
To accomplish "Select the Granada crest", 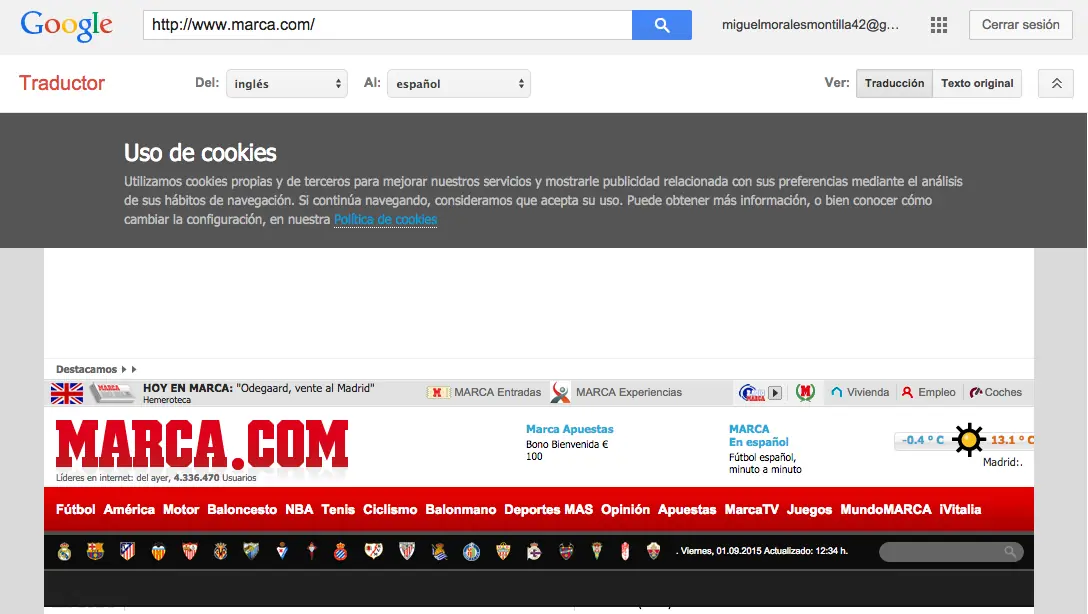I will pos(624,551).
